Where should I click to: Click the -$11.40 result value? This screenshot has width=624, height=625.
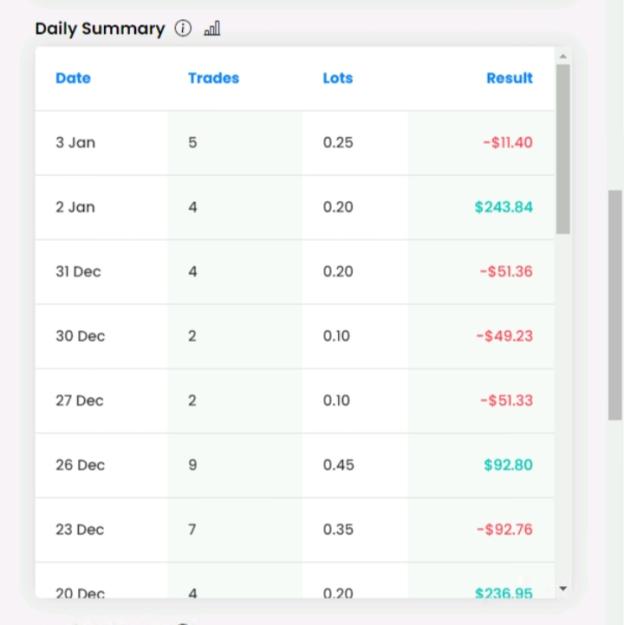508,143
